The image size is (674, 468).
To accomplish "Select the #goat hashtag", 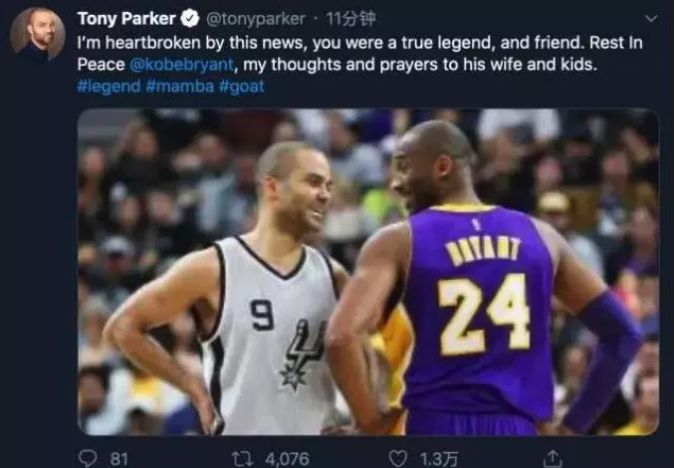I will tap(242, 86).
